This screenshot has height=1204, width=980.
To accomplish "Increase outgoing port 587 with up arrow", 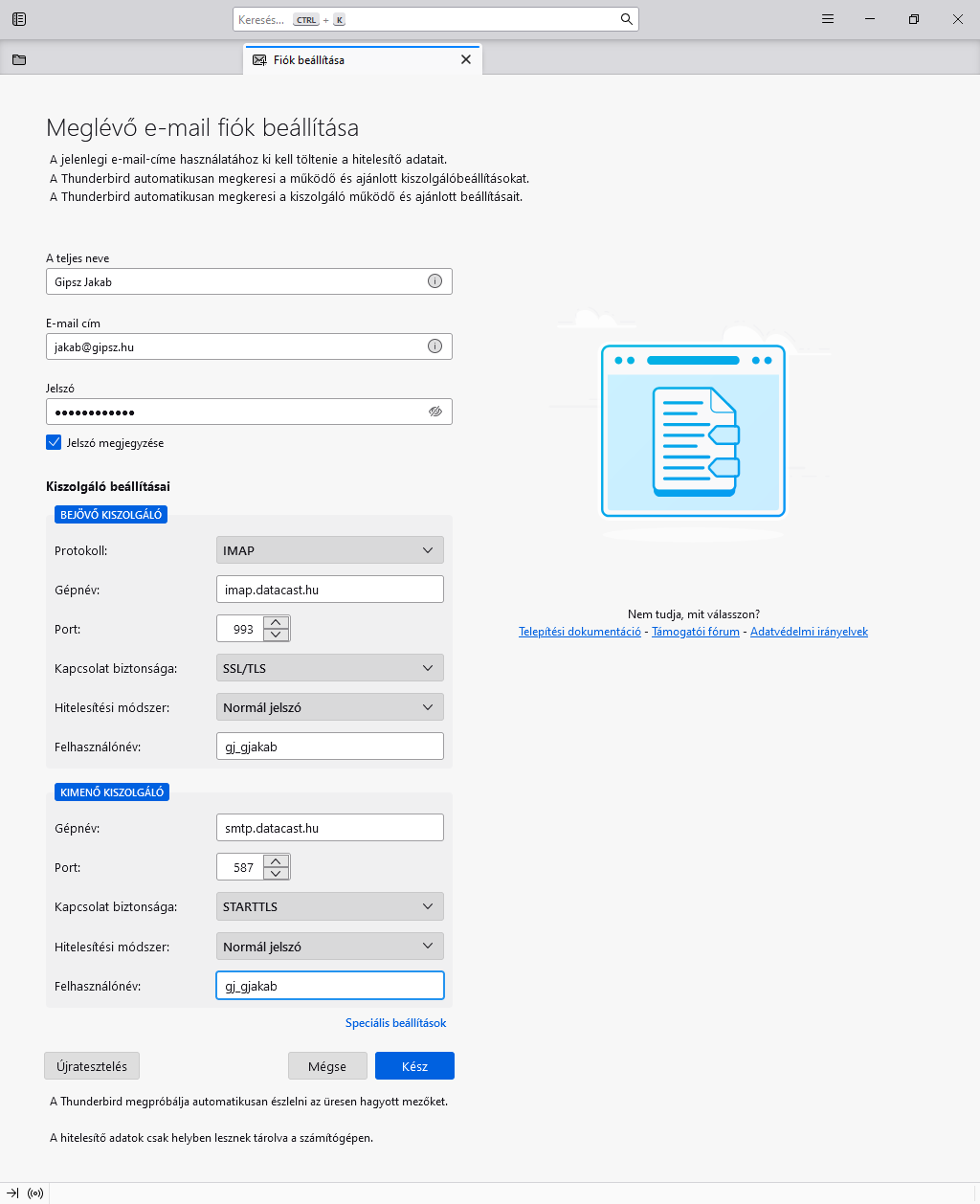I will click(276, 860).
